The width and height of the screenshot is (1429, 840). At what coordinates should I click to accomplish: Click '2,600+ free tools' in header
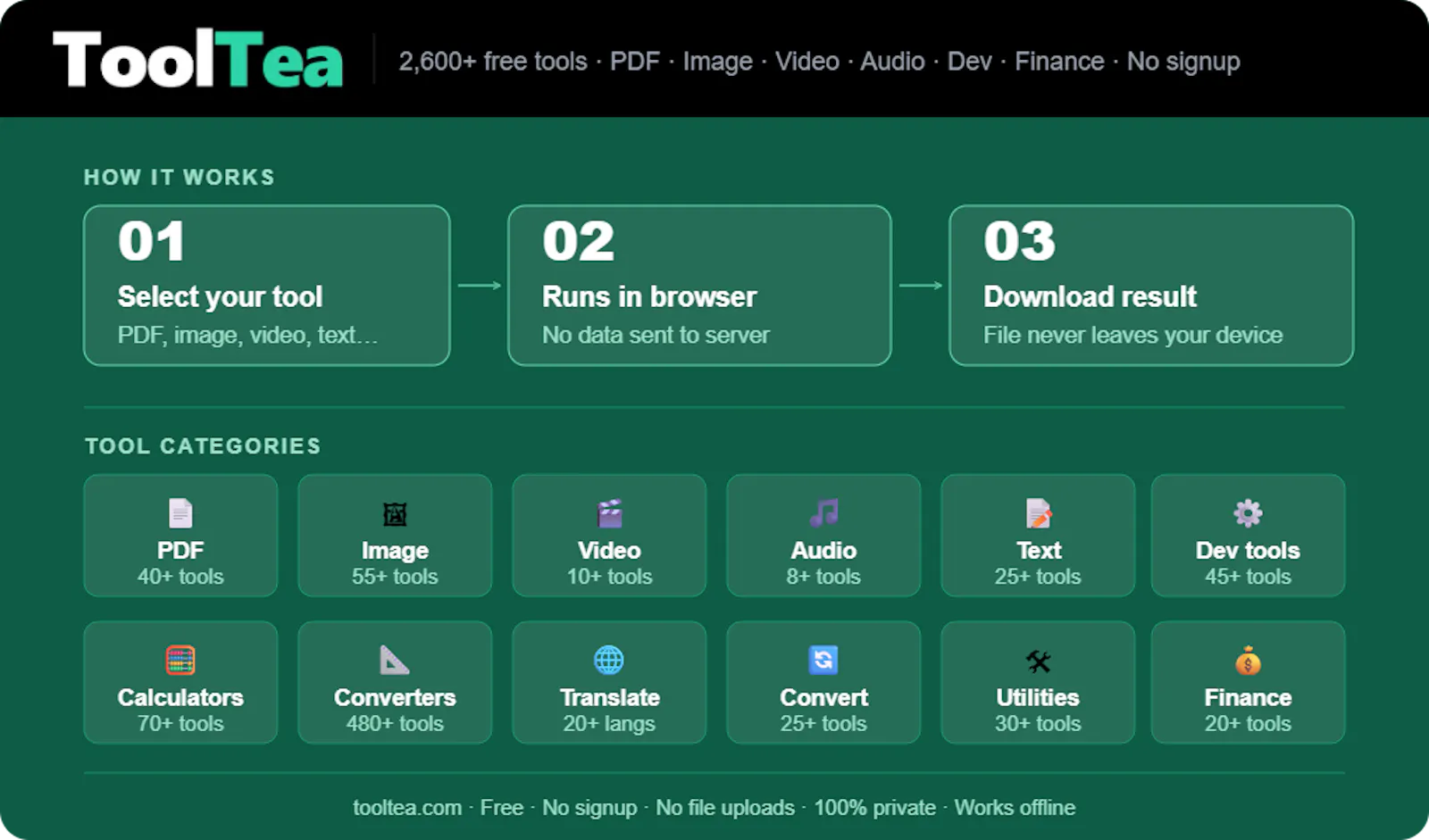[493, 62]
